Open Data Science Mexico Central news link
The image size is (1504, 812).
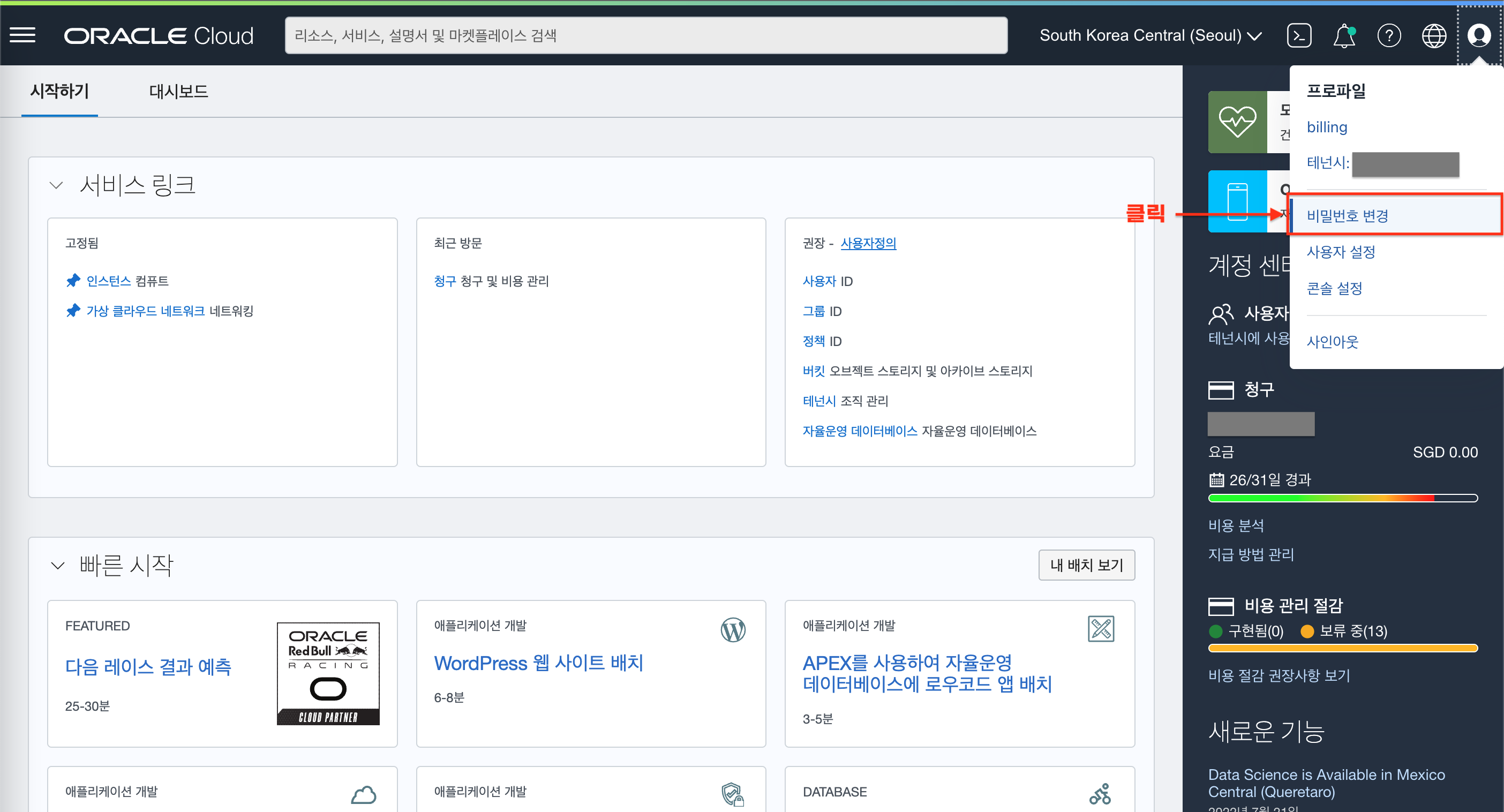coord(1327,783)
